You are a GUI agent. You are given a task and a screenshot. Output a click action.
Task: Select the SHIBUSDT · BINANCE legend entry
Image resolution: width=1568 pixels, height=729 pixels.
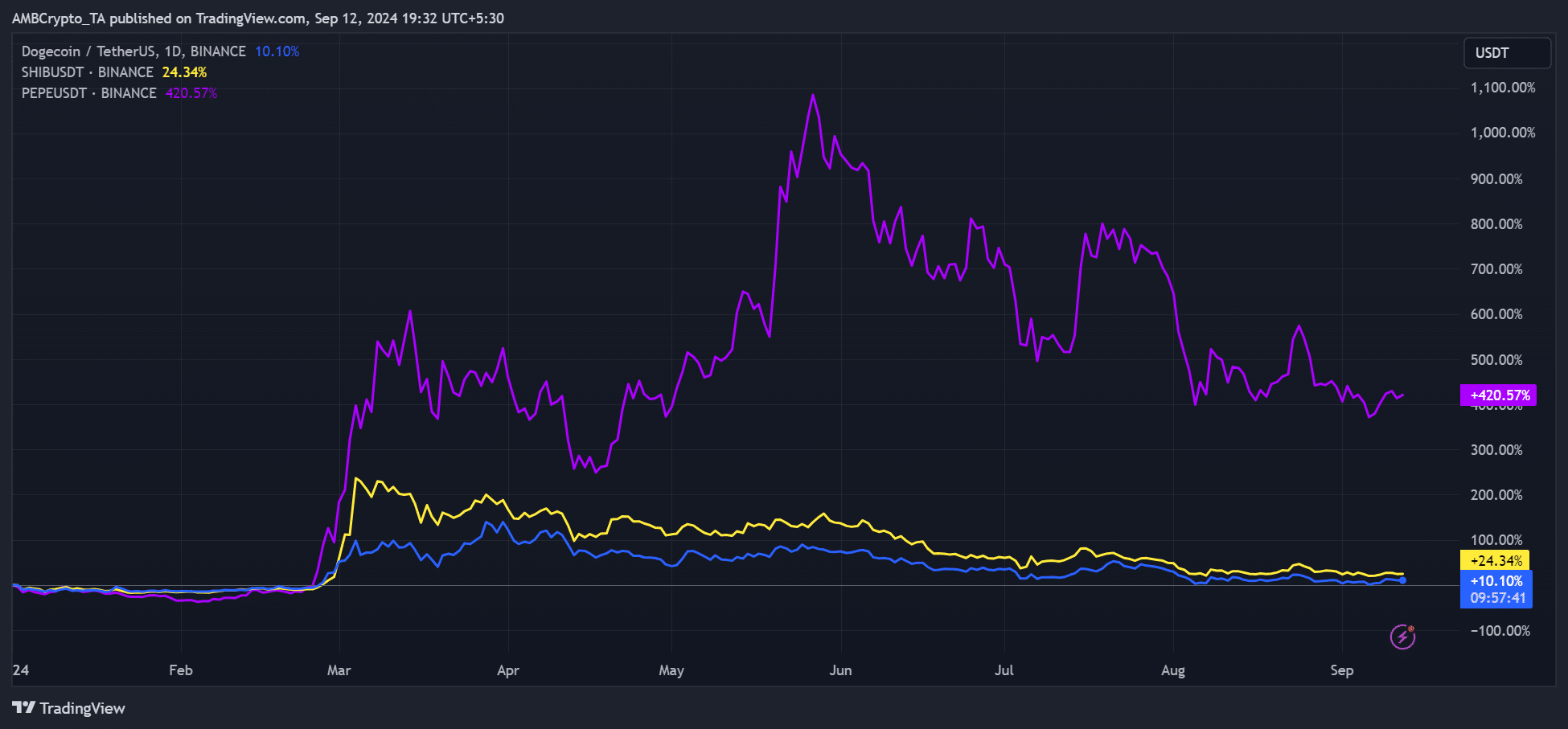point(87,72)
